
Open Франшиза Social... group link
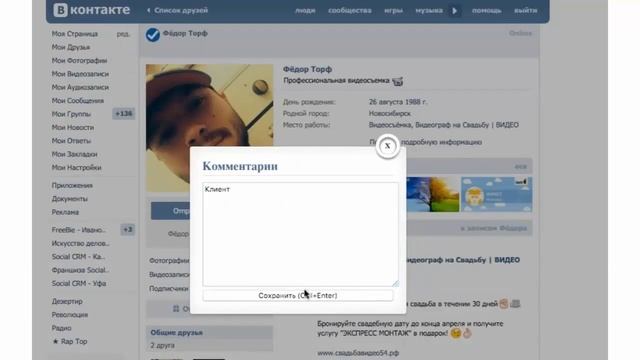coord(80,270)
